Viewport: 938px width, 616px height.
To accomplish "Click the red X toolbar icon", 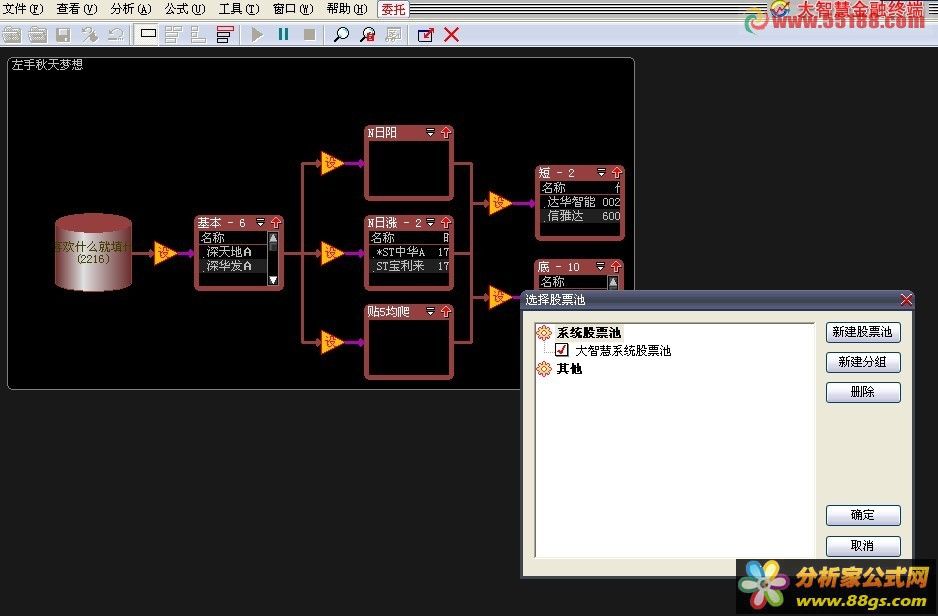I will (452, 35).
